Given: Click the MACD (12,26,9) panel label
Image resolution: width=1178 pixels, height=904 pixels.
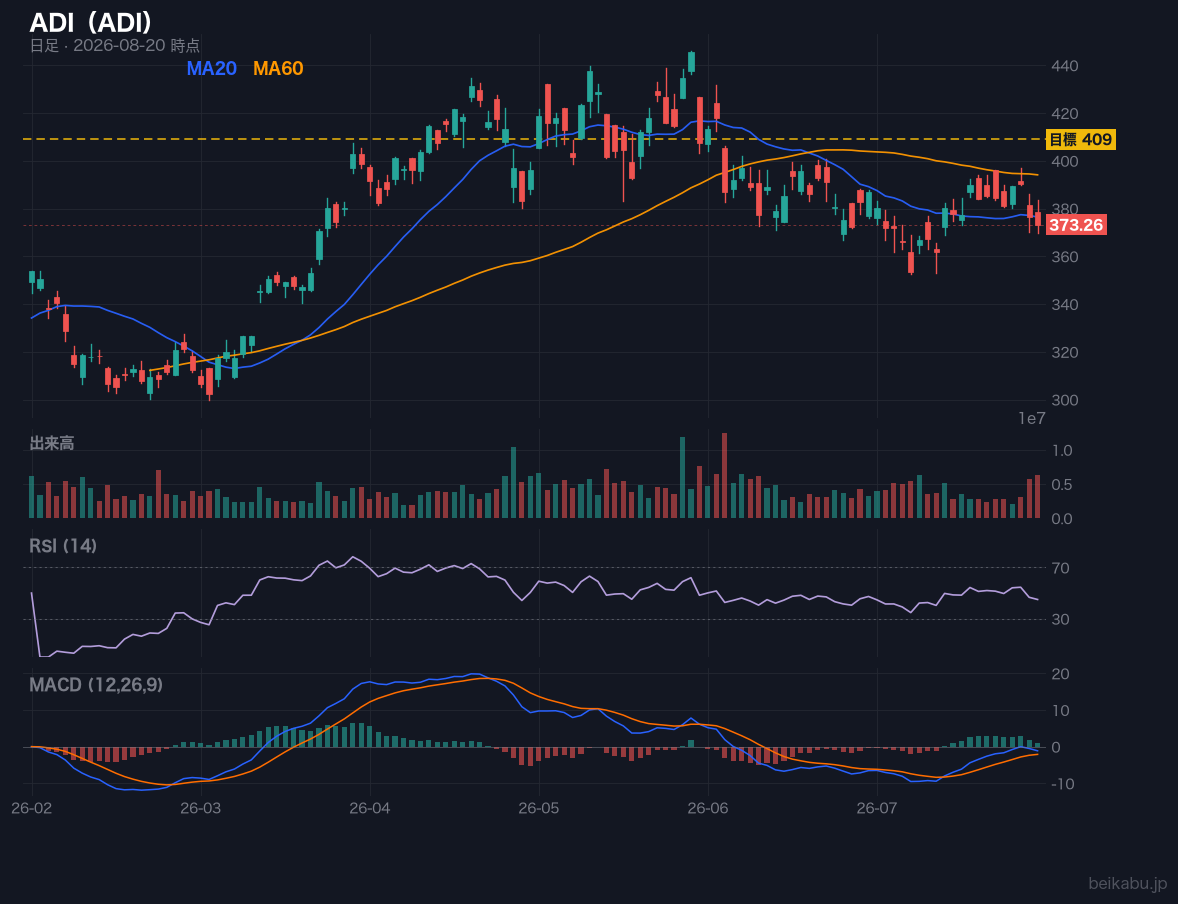Looking at the screenshot, I should pos(96,685).
